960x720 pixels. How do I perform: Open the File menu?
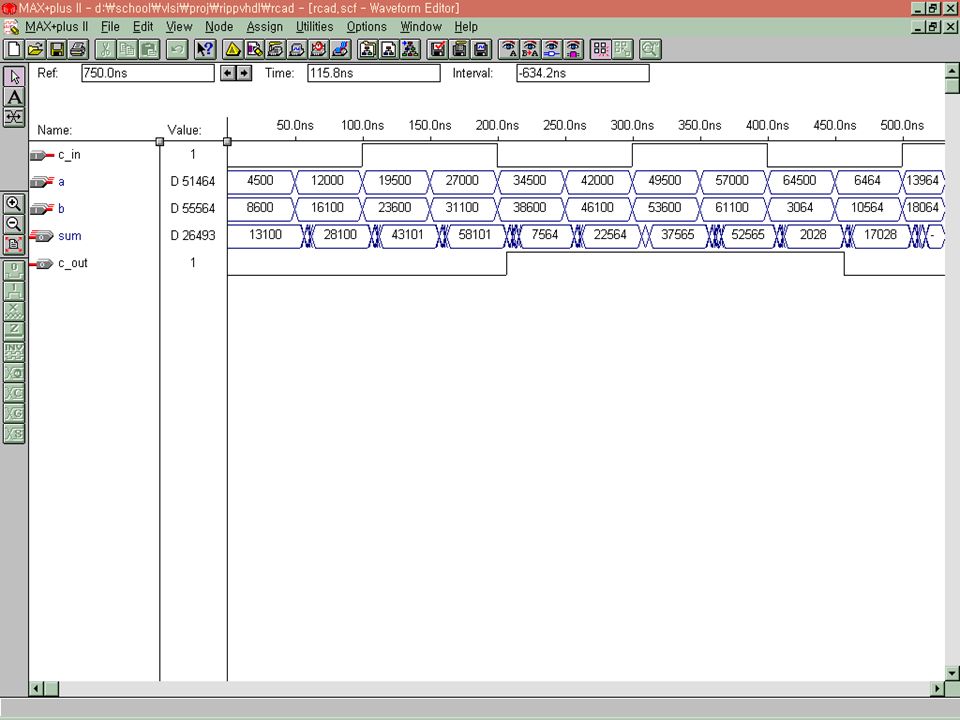(110, 27)
